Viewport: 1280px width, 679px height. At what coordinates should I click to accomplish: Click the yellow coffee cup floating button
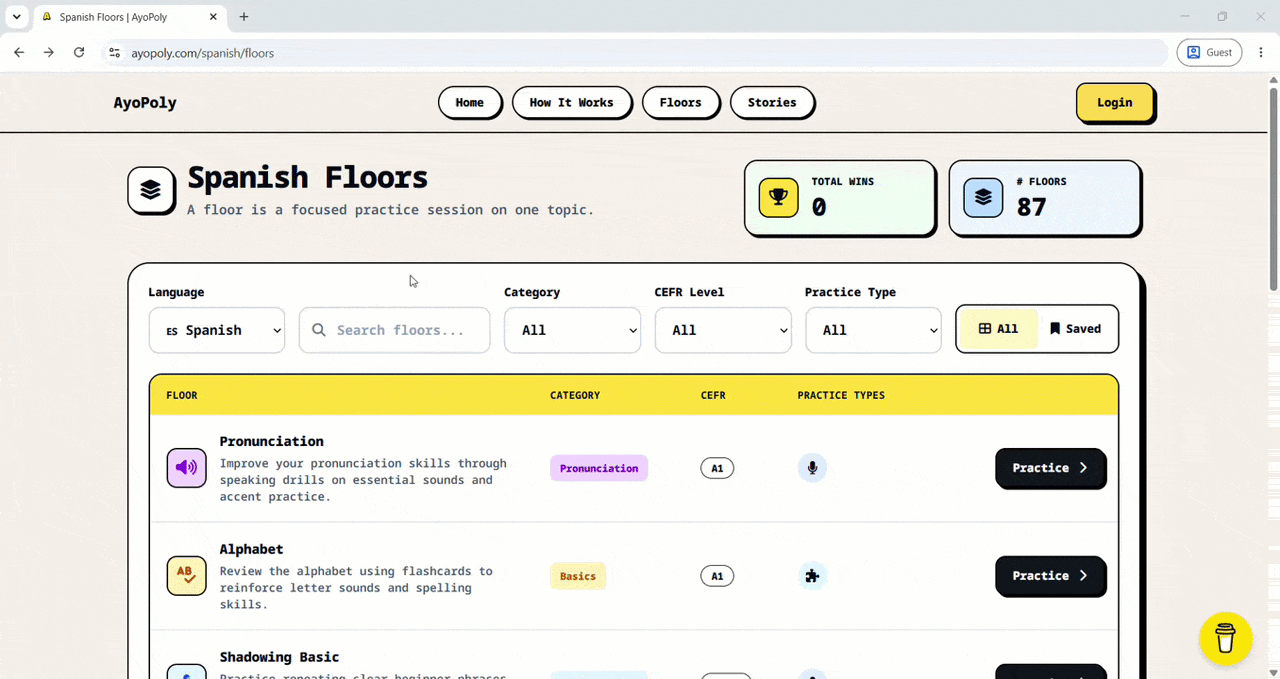[1225, 638]
